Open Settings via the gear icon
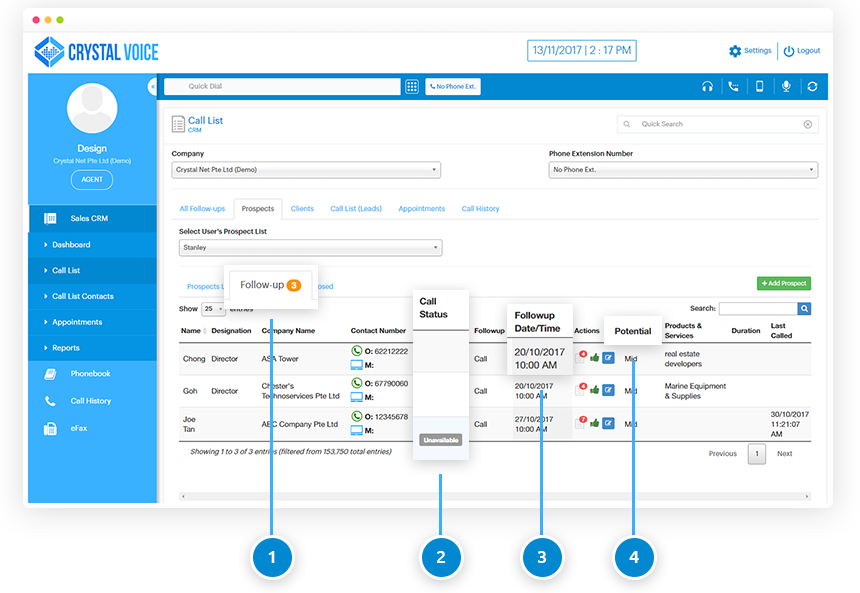This screenshot has width=860, height=593. coord(735,51)
